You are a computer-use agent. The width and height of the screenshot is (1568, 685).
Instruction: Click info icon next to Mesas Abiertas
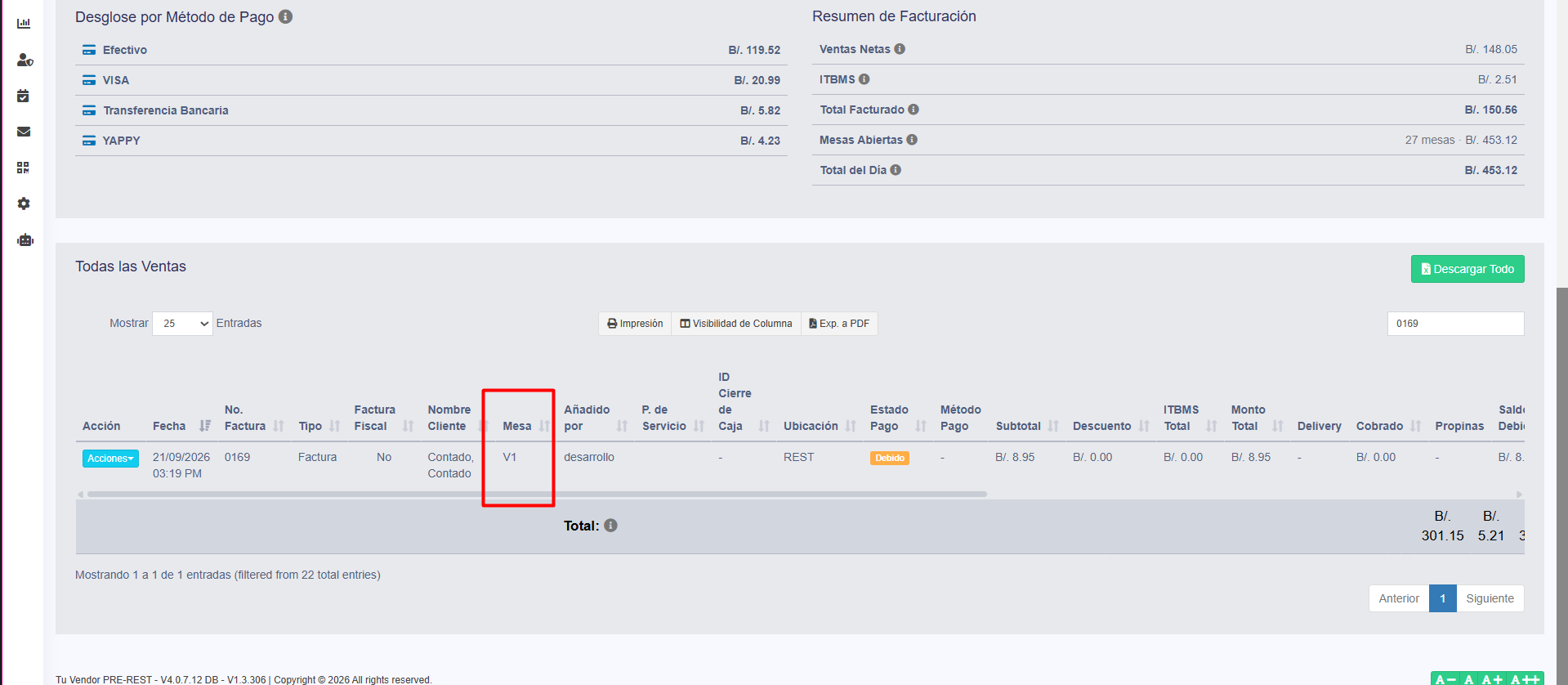(912, 140)
